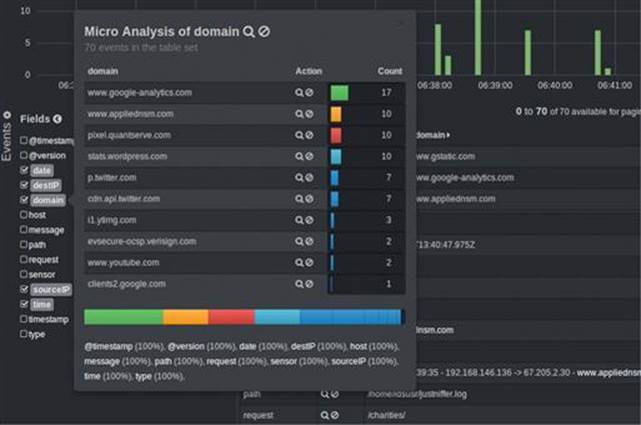
Task: Click the magnifier icon beside Micro Analysis title
Action: (x=249, y=31)
